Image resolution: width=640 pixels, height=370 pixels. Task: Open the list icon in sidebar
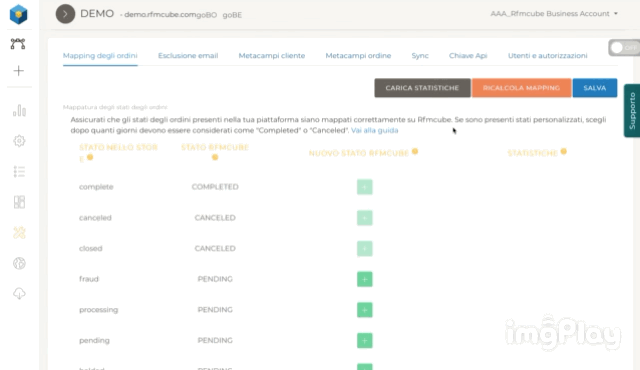(x=19, y=171)
